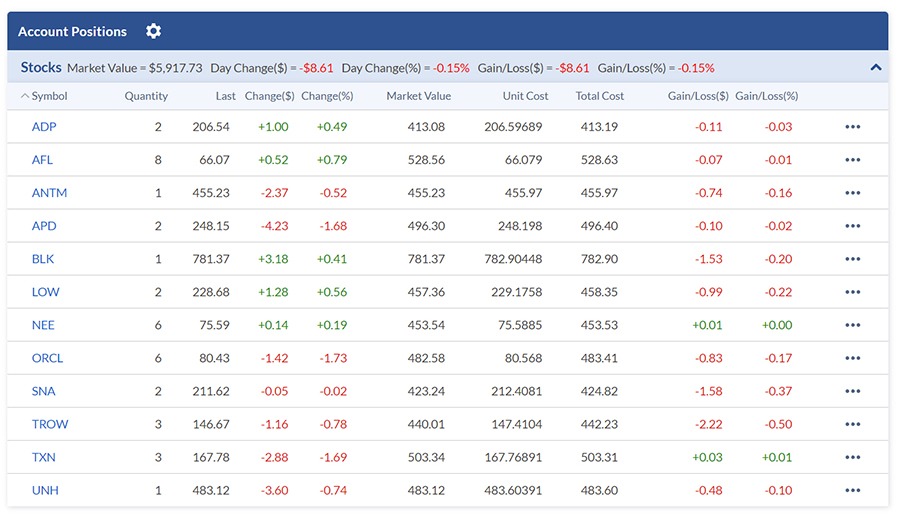Sort by Quantity column header
Screen dimensions: 900x516
tap(146, 96)
